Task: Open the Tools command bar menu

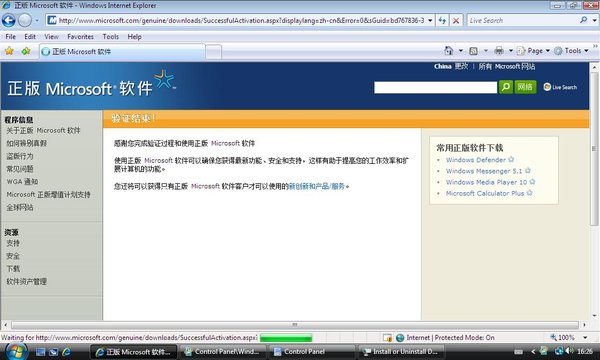Action: [572, 50]
